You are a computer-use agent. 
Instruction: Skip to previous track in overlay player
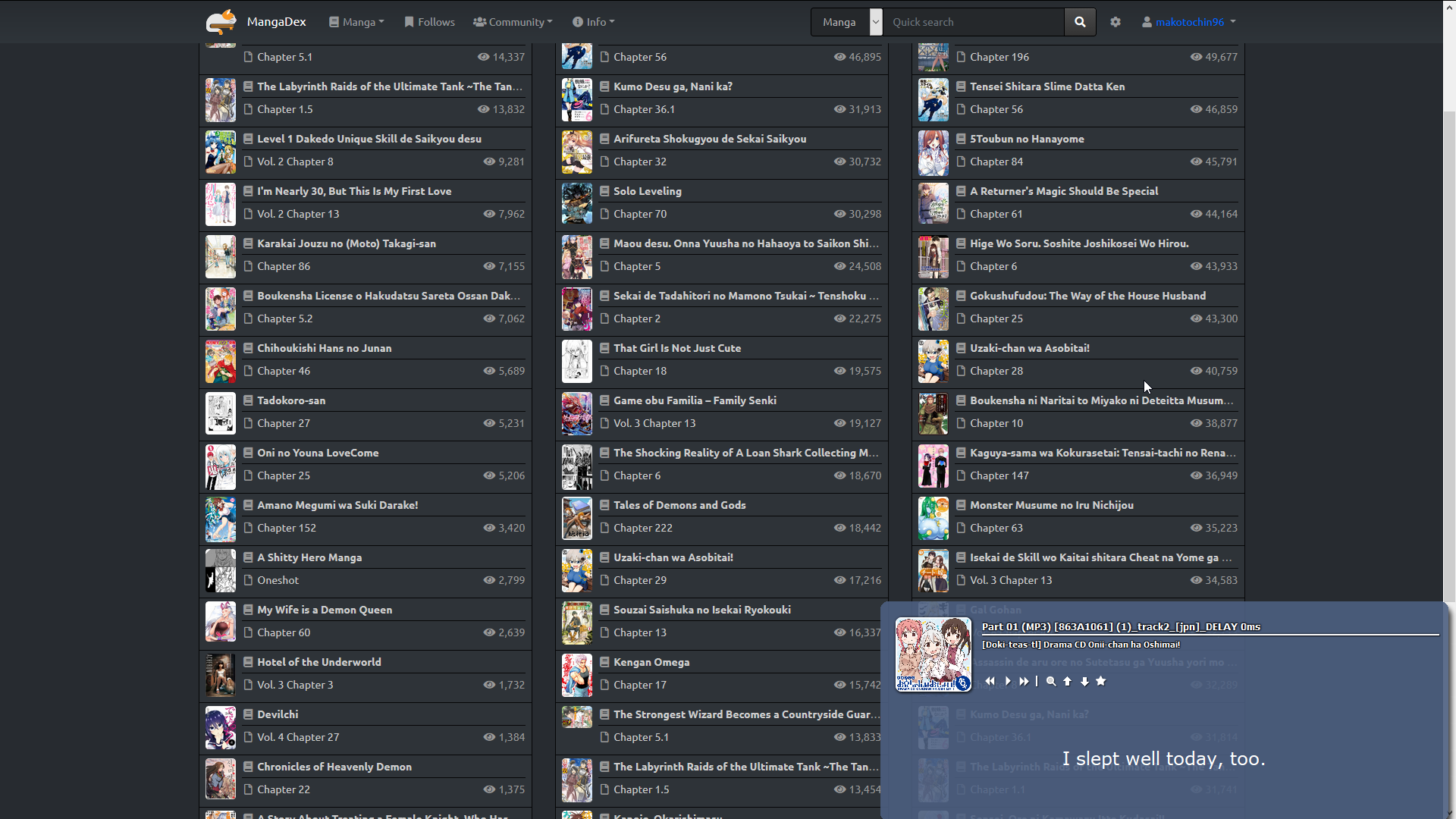tap(990, 681)
